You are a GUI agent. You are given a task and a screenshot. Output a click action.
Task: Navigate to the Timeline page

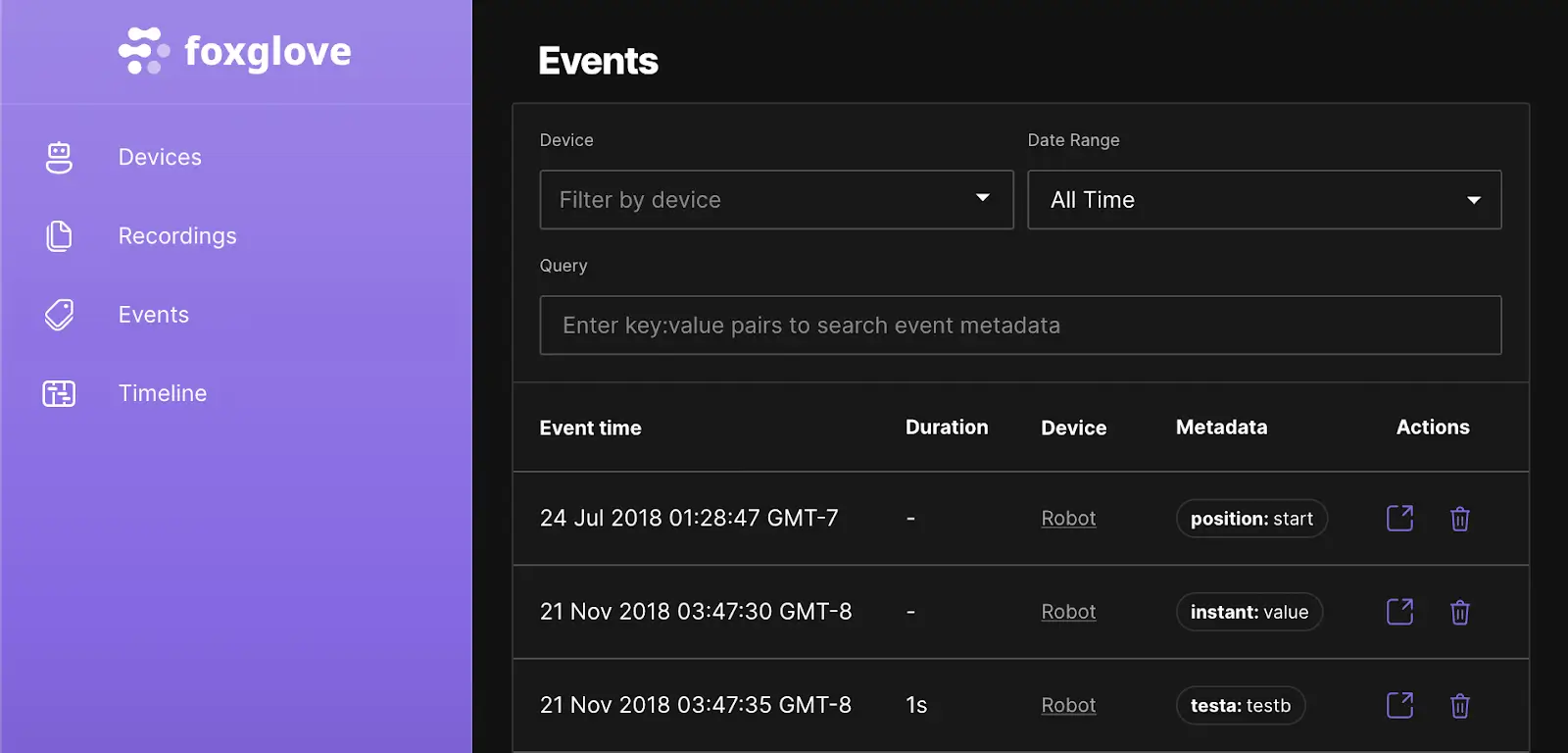[x=163, y=393]
